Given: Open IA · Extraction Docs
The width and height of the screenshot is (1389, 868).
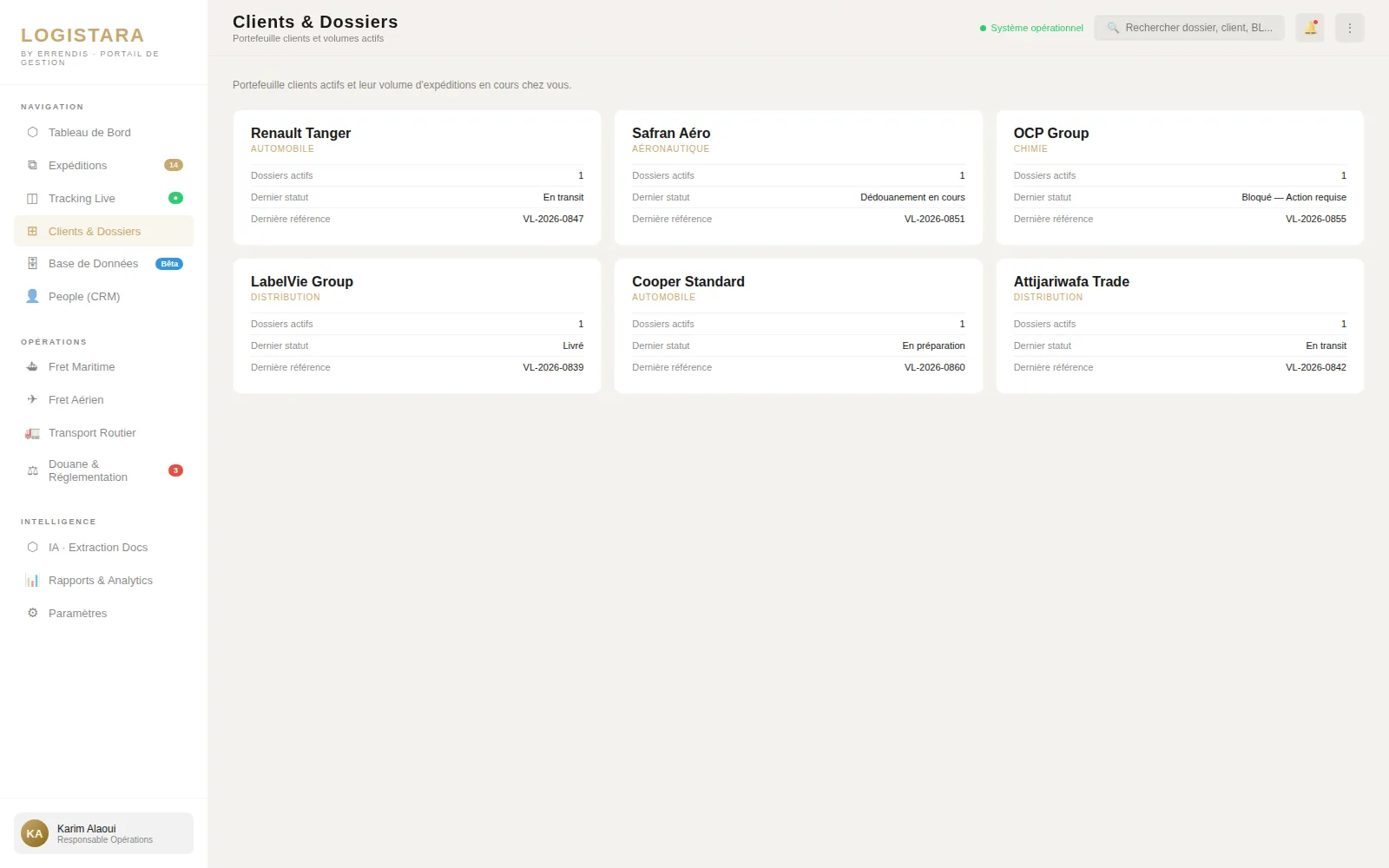Looking at the screenshot, I should 103,548.
